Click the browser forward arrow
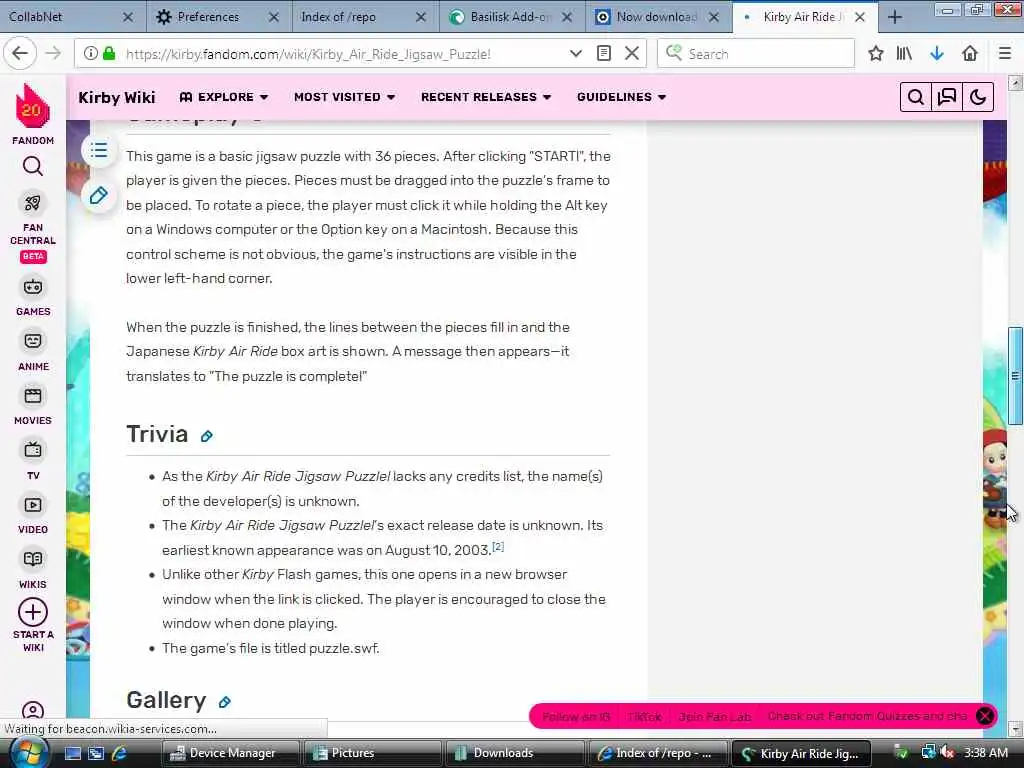Screen dimensions: 1024x768 point(53,54)
